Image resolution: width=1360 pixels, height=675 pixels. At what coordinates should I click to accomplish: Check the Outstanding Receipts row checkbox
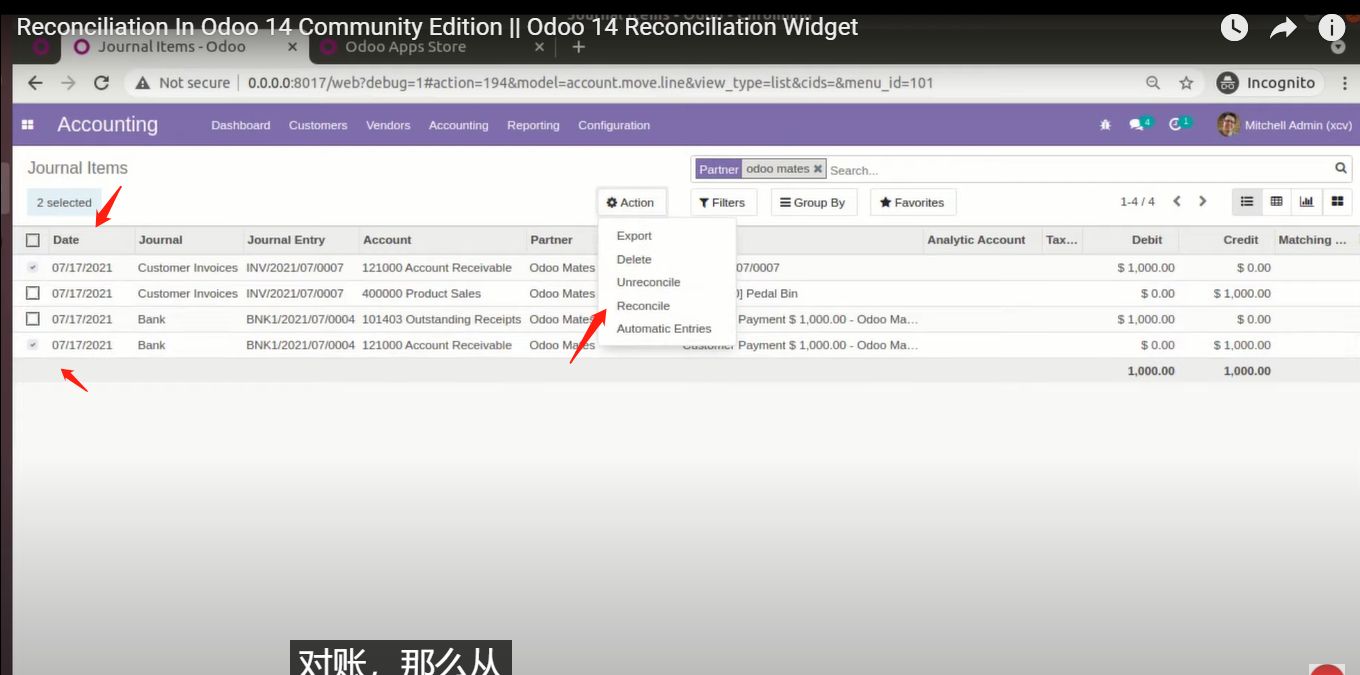pos(33,319)
